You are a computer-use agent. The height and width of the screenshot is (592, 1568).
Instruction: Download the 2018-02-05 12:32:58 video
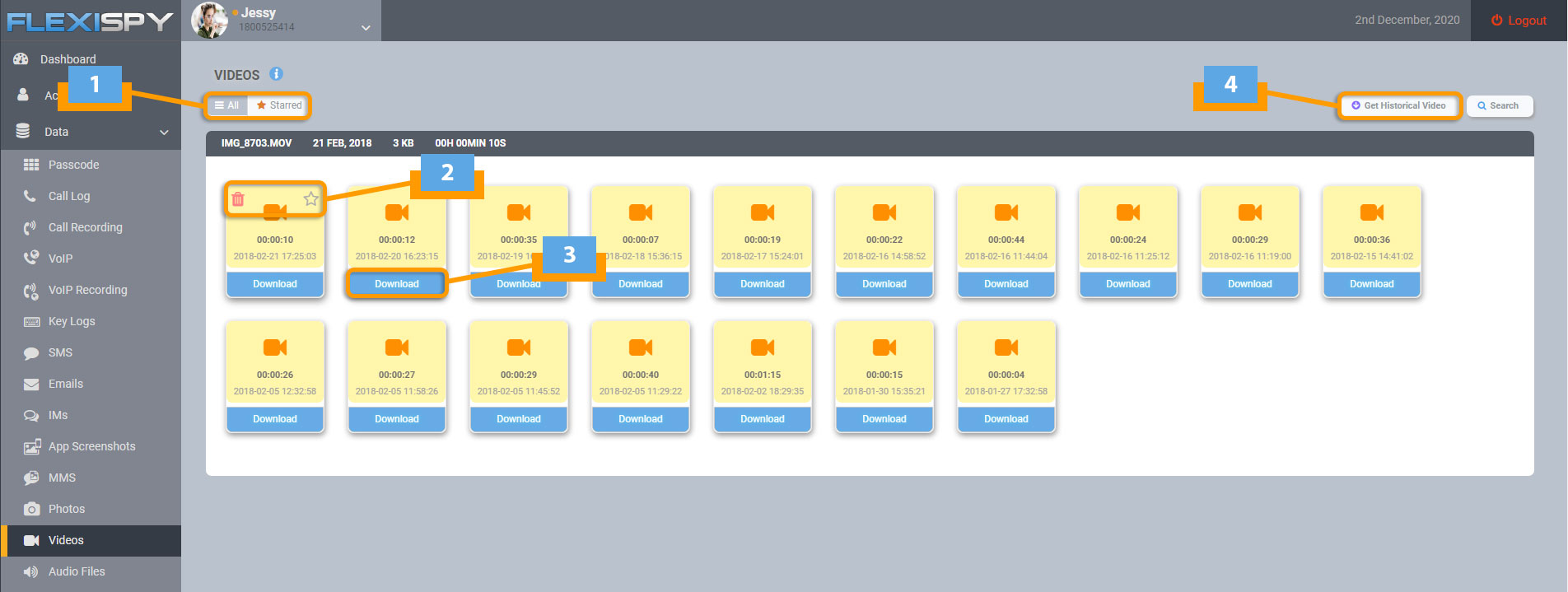tap(275, 419)
